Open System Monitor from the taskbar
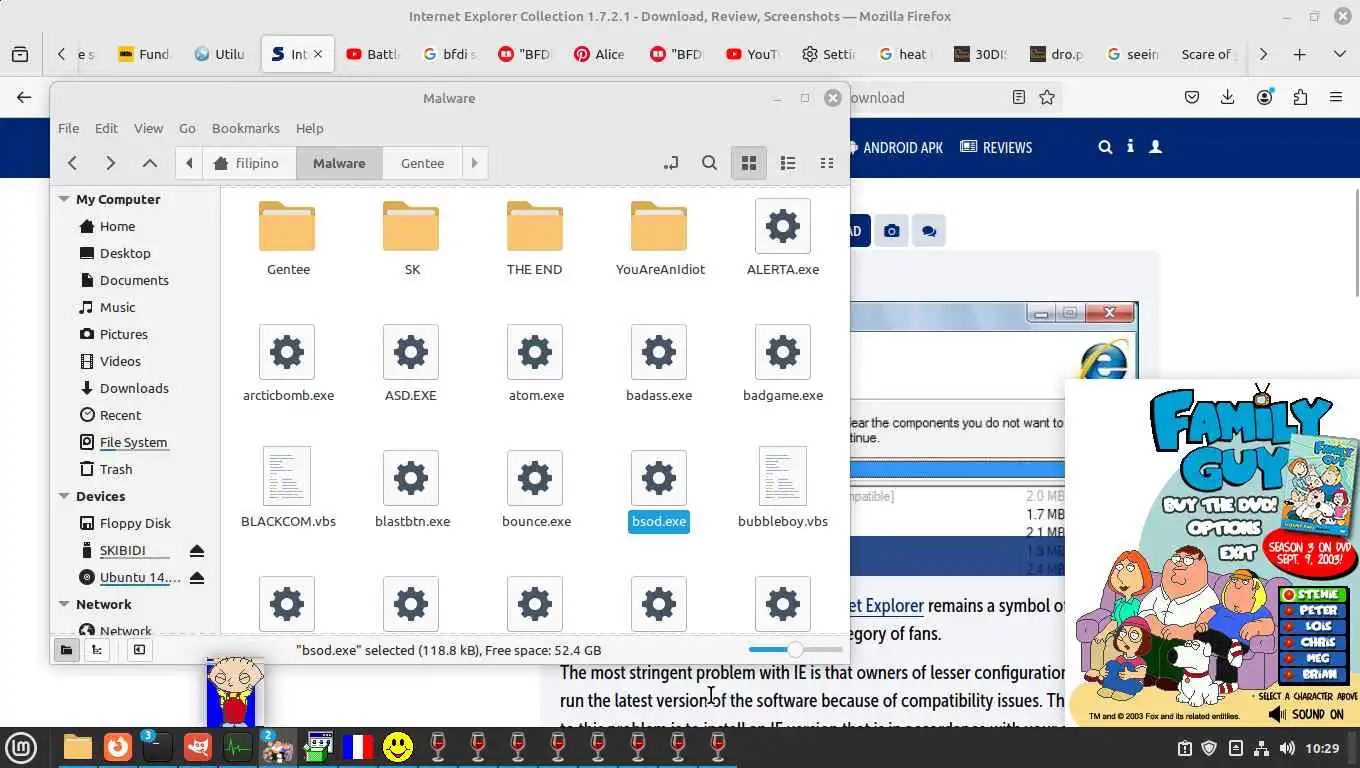 [237, 747]
